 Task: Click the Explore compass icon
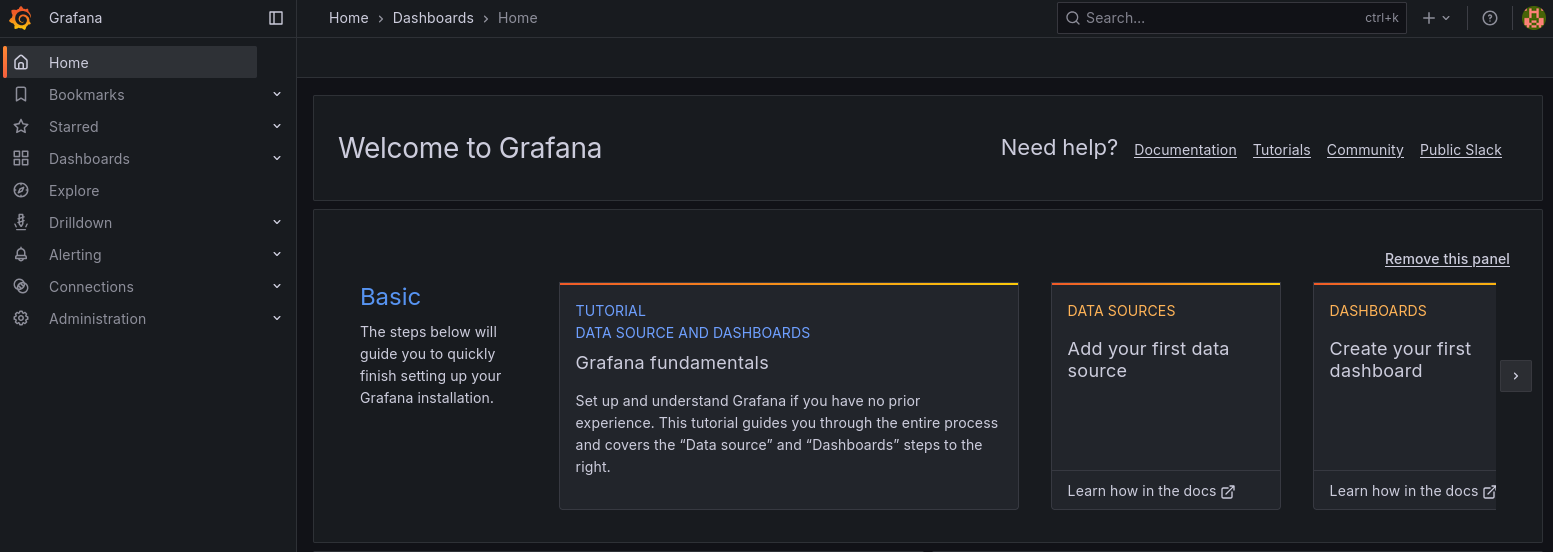21,191
